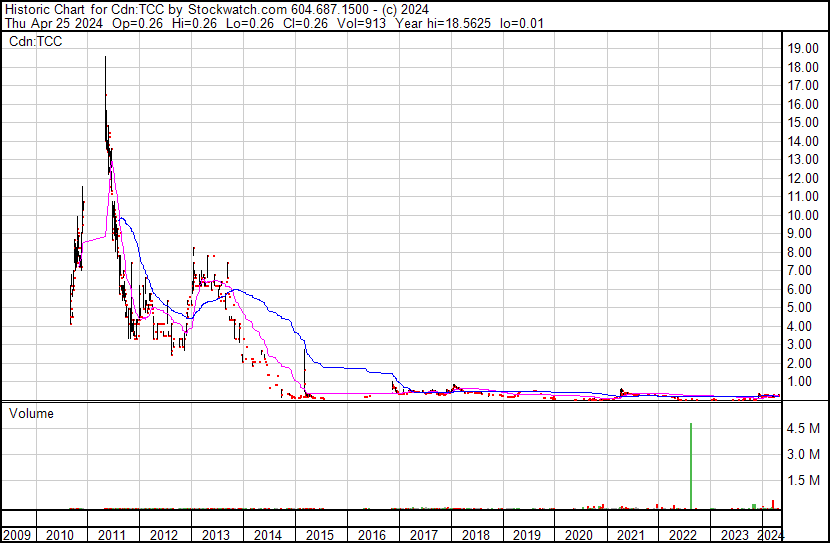
Task: Click the 2022 year label on time axis
Action: point(682,535)
